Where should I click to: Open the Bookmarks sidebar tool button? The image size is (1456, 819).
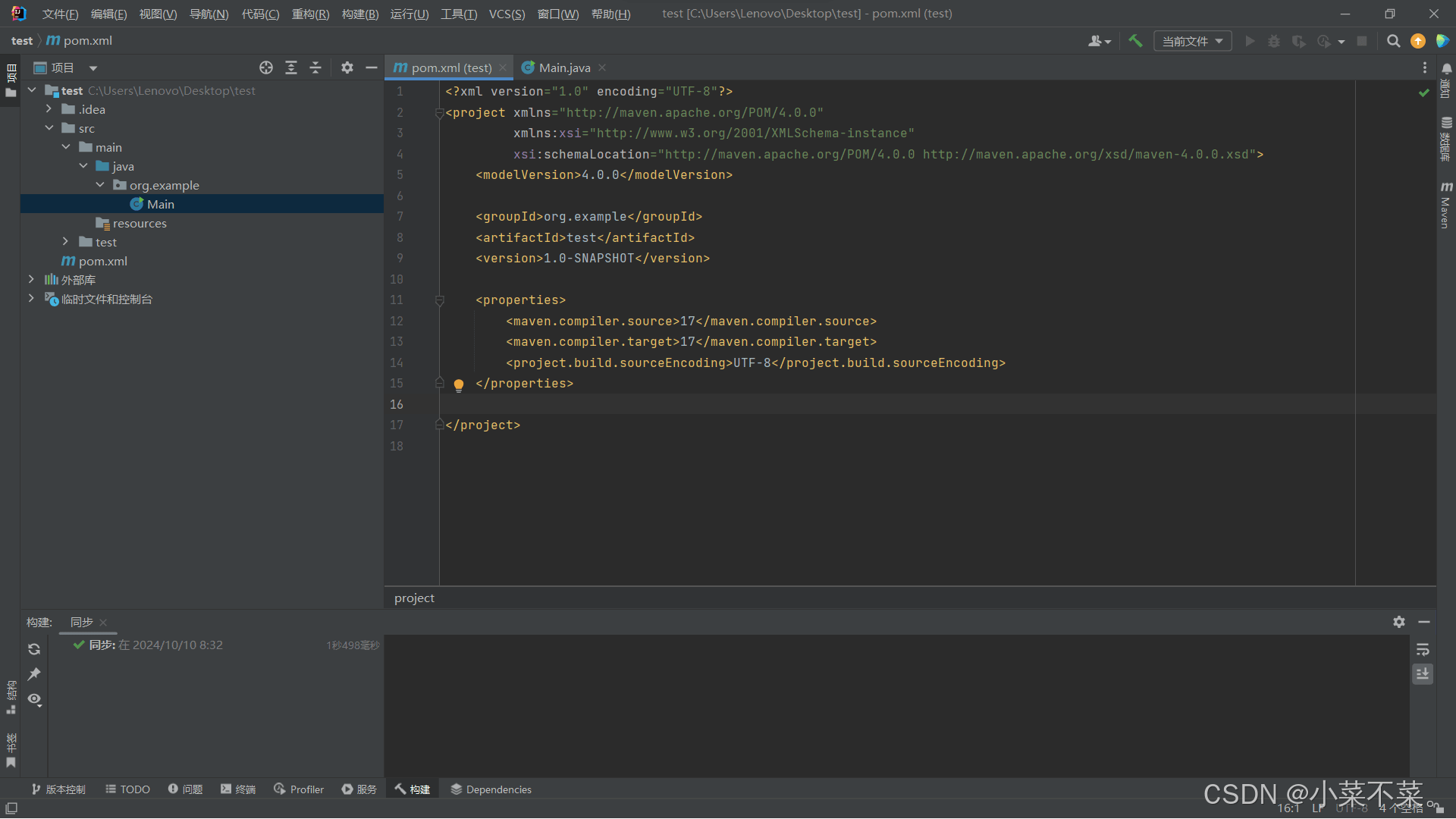(x=11, y=751)
